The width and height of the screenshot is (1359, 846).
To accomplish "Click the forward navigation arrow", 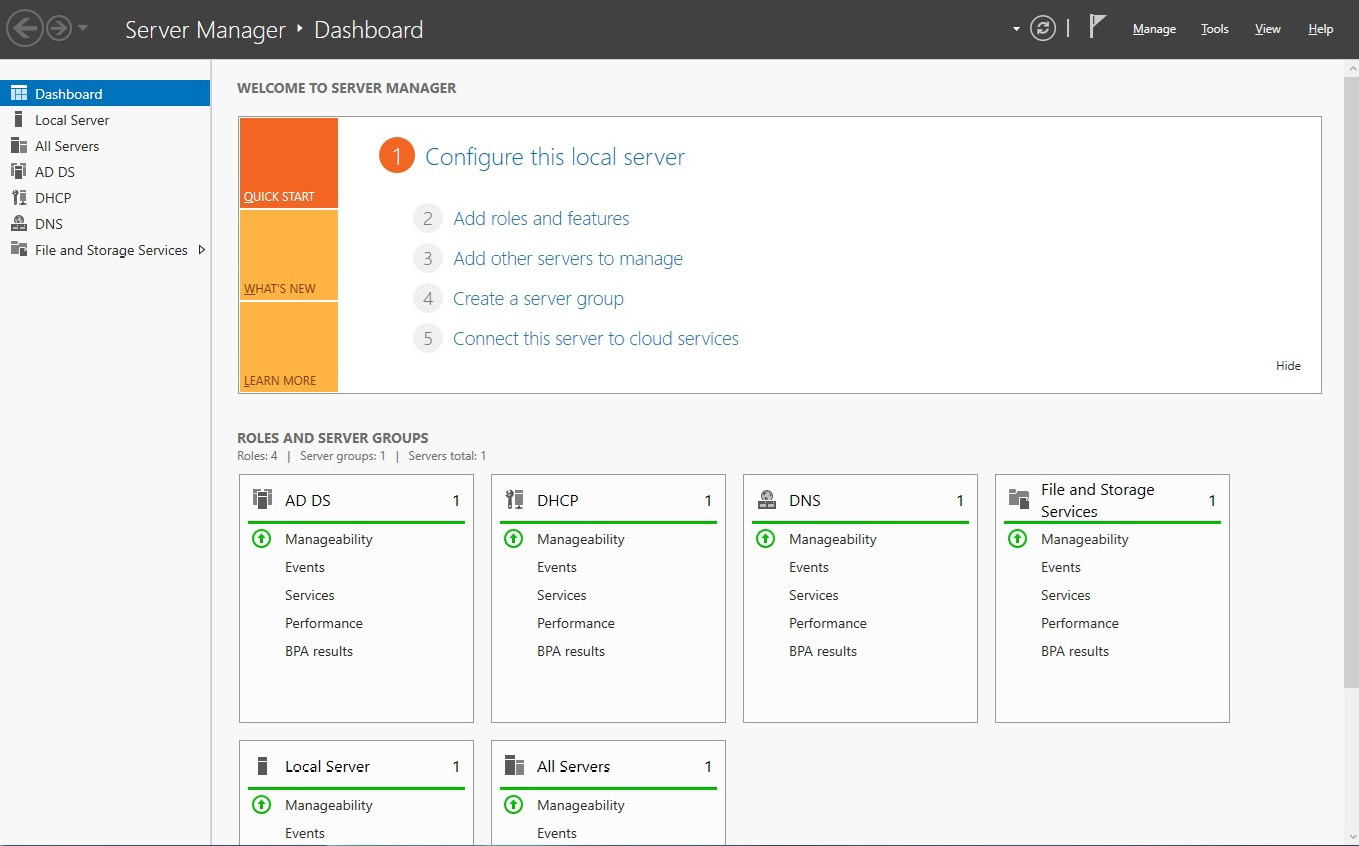I will click(59, 29).
